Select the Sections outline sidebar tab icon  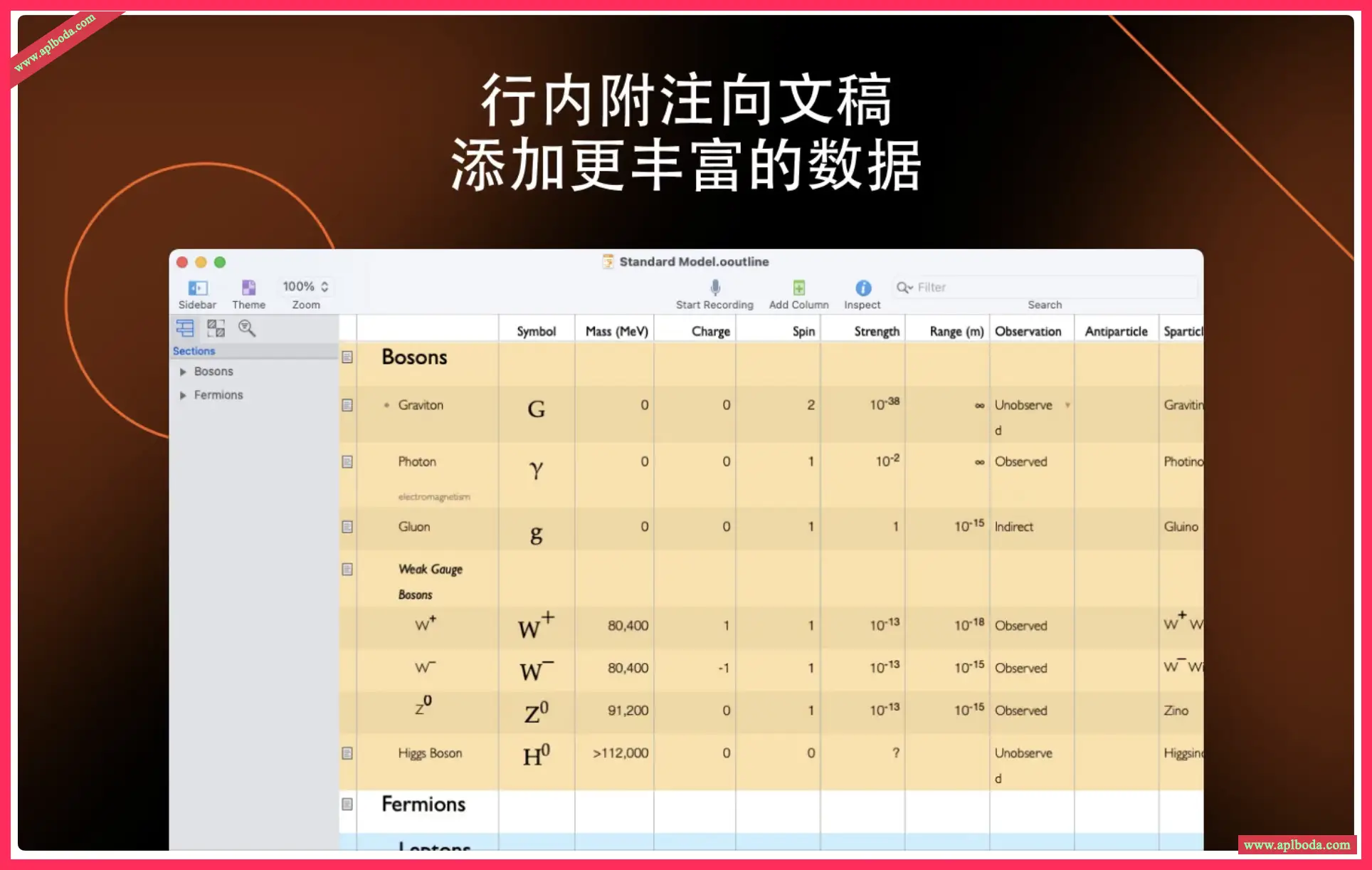pyautogui.click(x=185, y=328)
